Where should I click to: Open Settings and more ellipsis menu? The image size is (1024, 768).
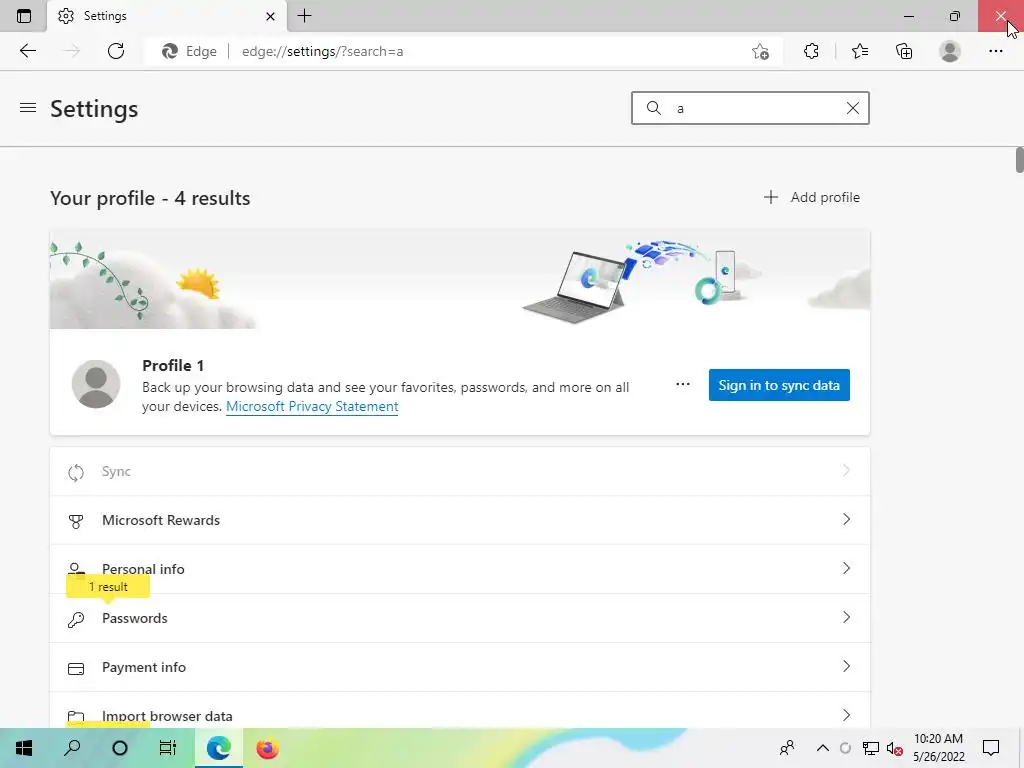995,51
